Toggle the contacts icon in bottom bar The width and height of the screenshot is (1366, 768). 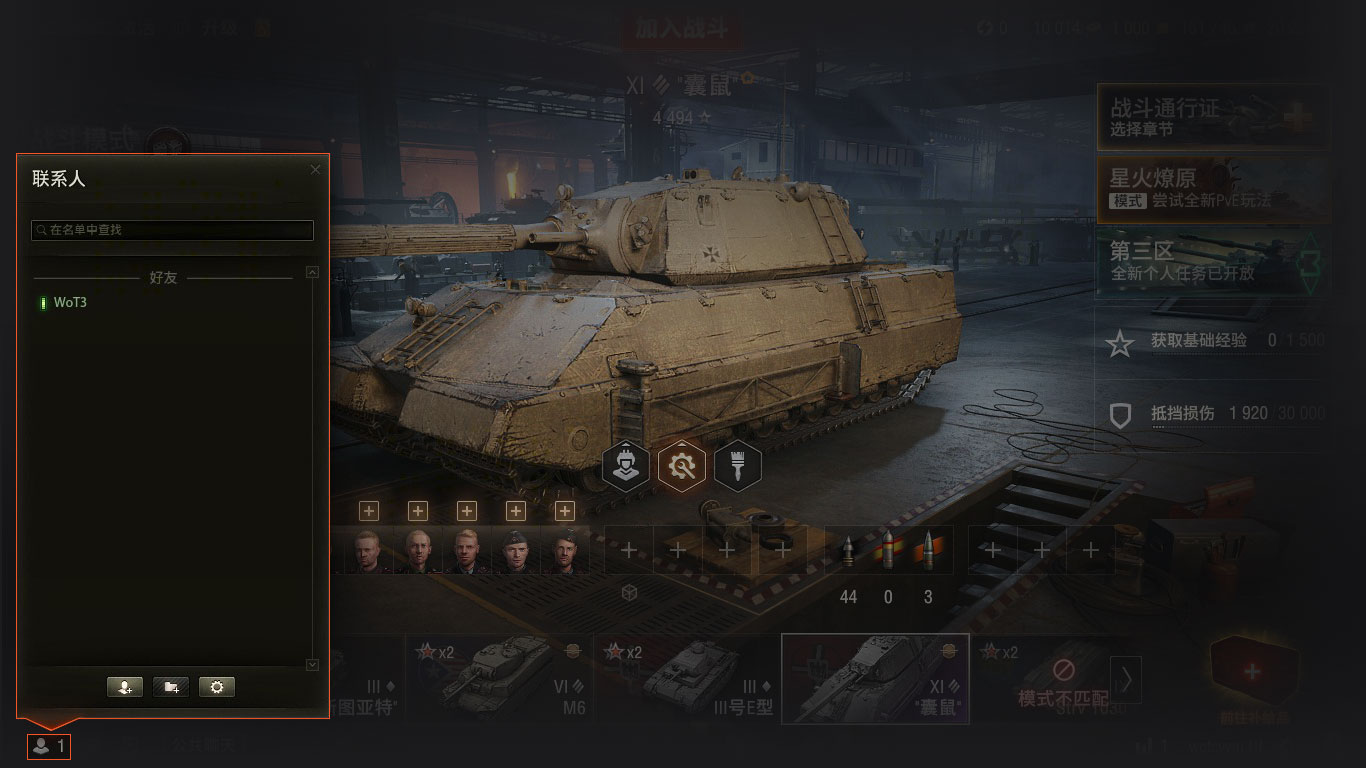[49, 746]
